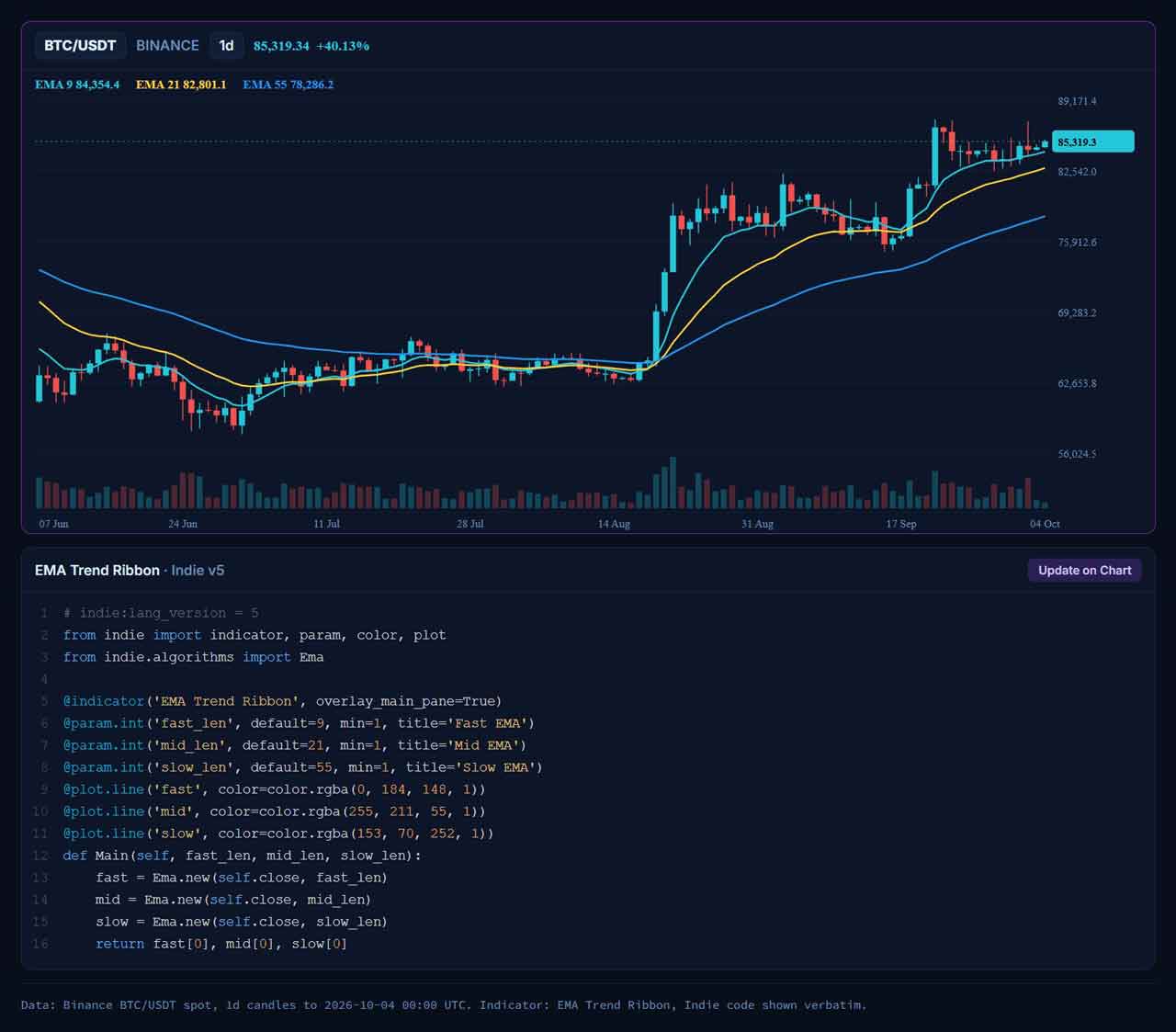Click the mid_len @param.int code line
The image size is (1176, 1032).
(x=295, y=745)
